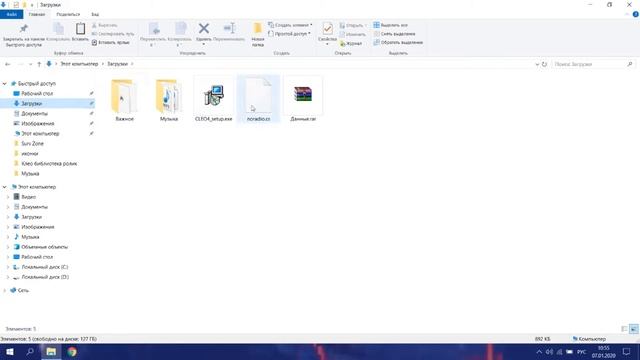Open the Открыть (Open) ribbon dropdown
Image resolution: width=640 pixels, height=360 pixels.
pos(353,25)
